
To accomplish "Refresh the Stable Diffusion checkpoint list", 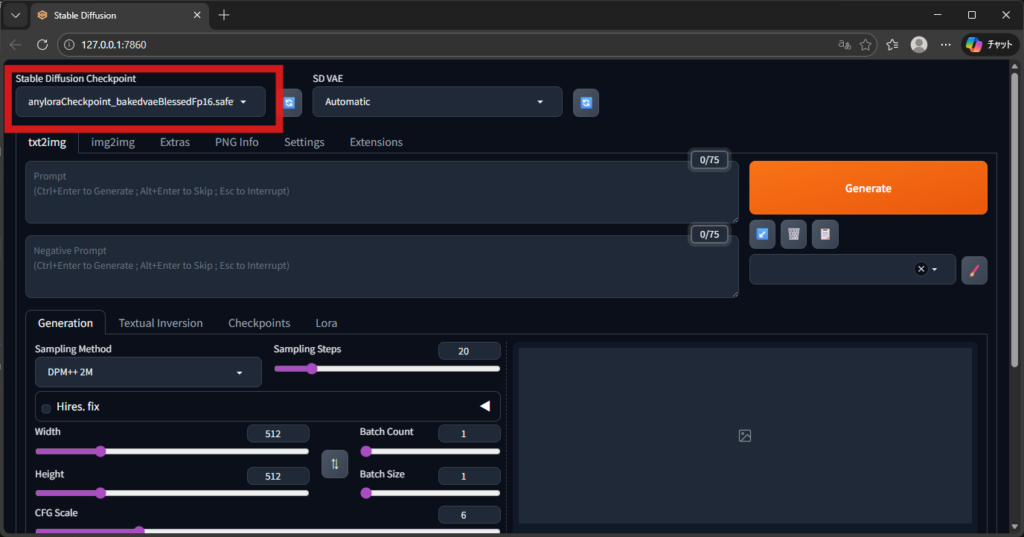I will (290, 102).
